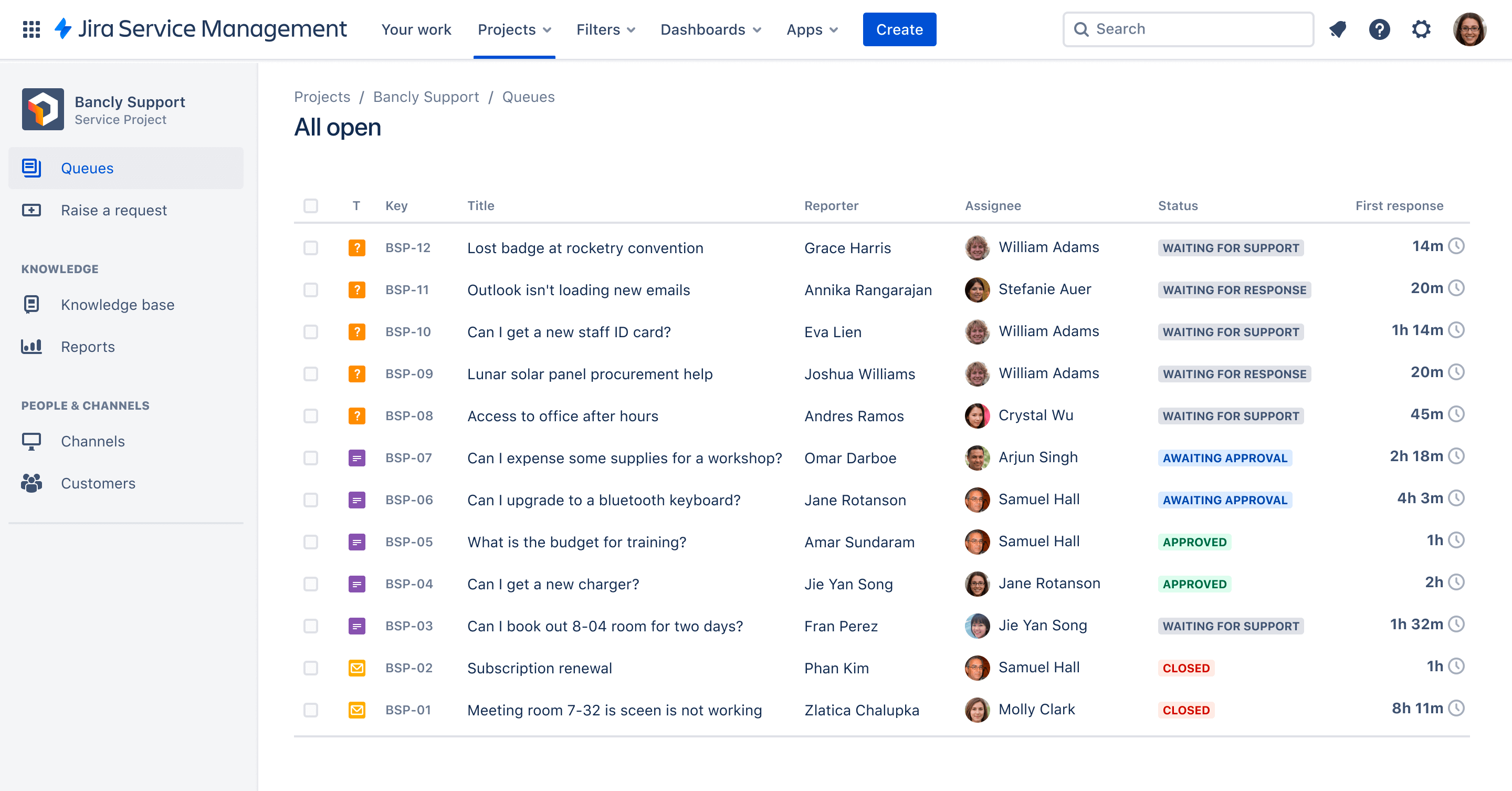Click the Create button
The height and width of the screenshot is (791, 1512).
[898, 29]
